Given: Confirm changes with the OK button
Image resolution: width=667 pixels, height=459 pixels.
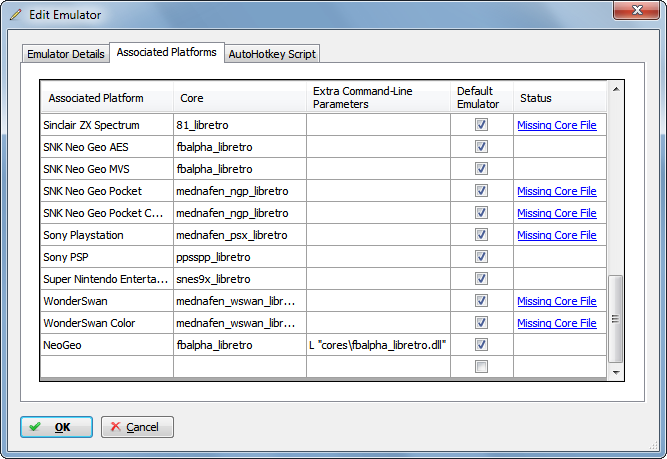Looking at the screenshot, I should [57, 427].
